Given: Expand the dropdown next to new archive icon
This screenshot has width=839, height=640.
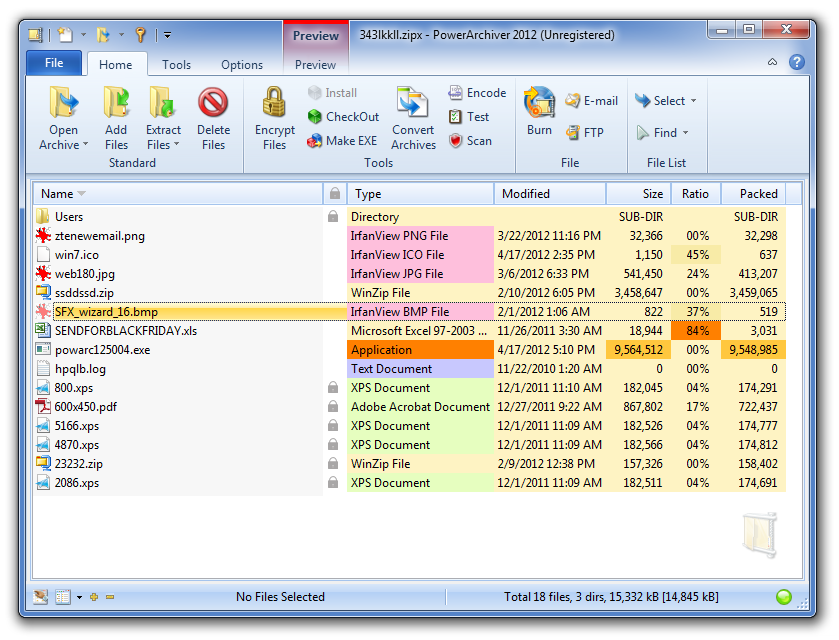Looking at the screenshot, I should [x=83, y=35].
